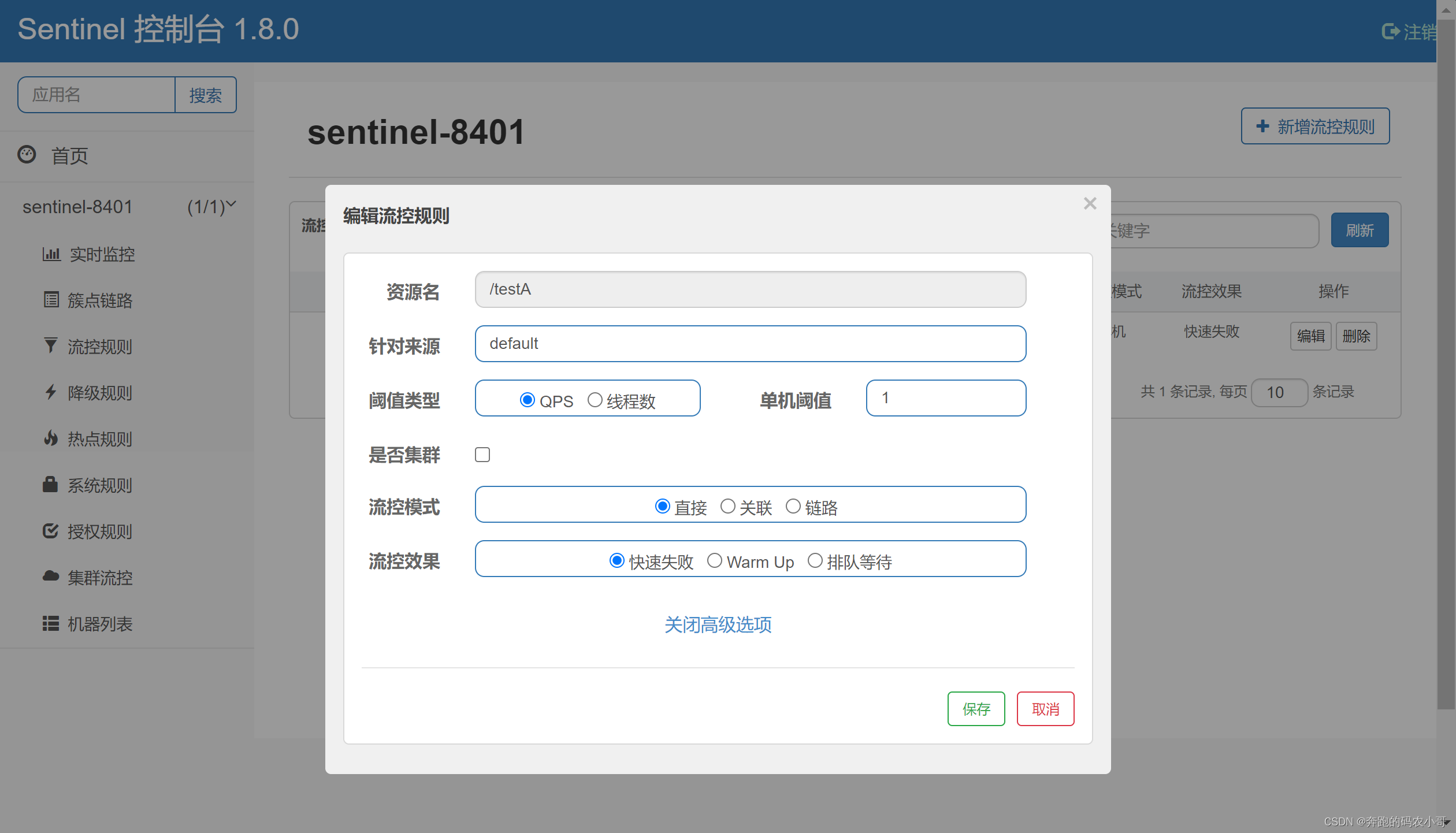Click the 单机阈值 input field
The image size is (1456, 833).
[946, 398]
